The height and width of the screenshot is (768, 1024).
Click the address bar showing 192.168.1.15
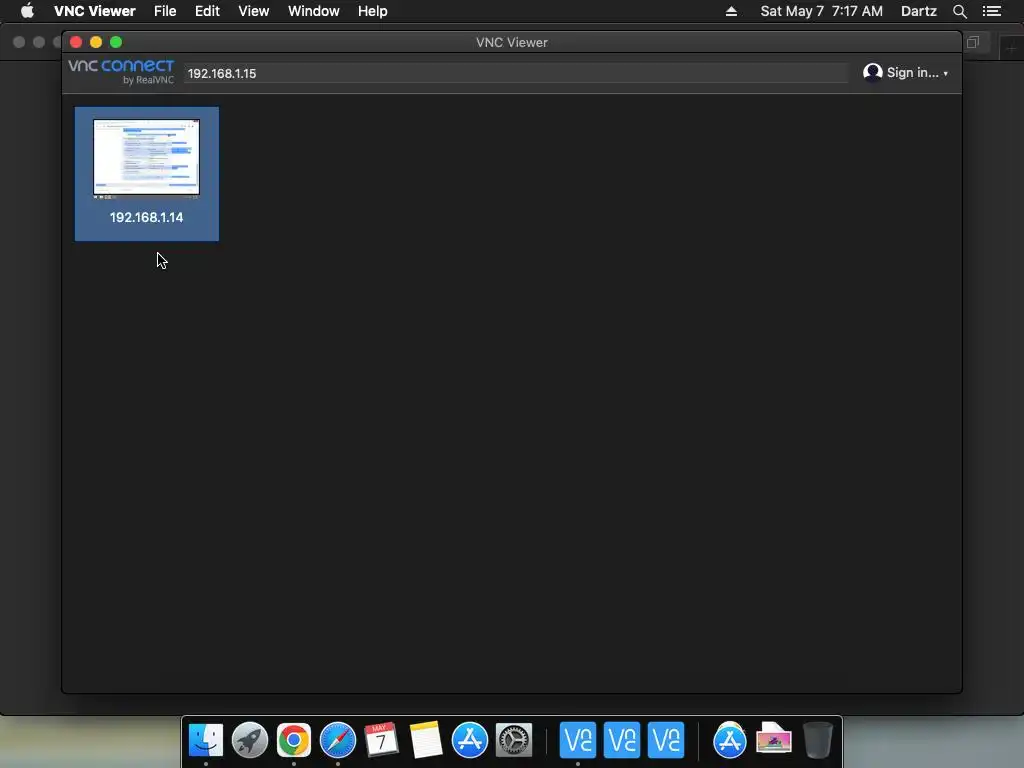516,73
